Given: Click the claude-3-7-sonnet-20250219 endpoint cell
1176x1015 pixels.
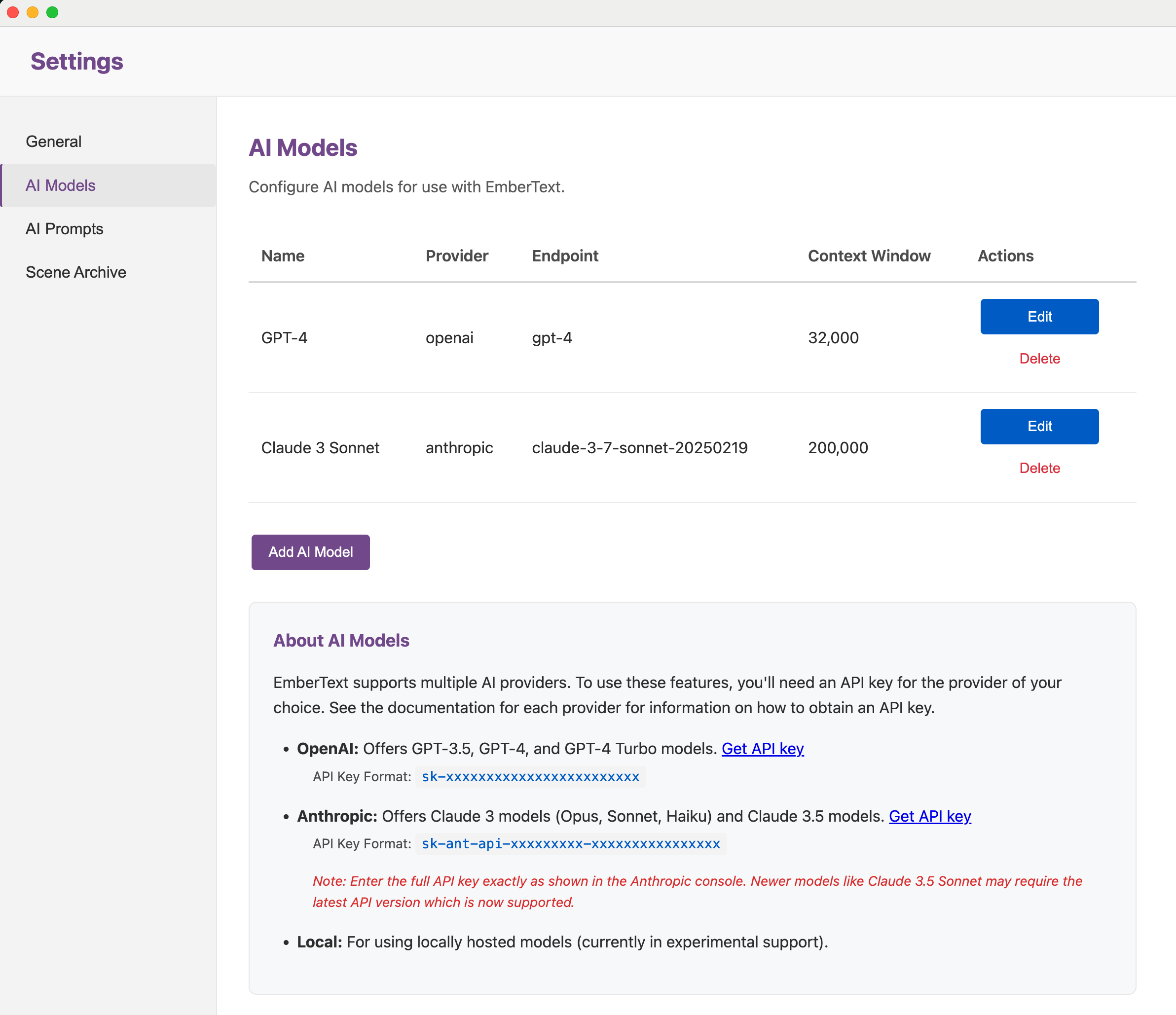Looking at the screenshot, I should [640, 448].
